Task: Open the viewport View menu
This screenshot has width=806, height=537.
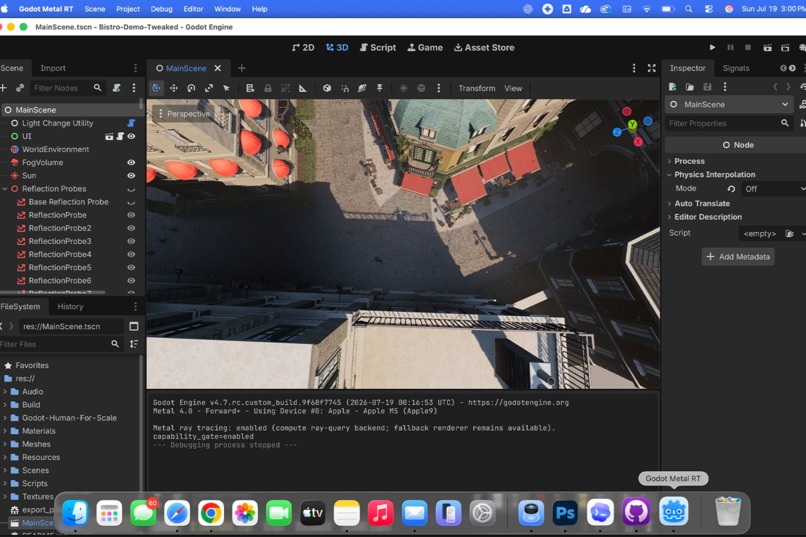Action: click(513, 88)
